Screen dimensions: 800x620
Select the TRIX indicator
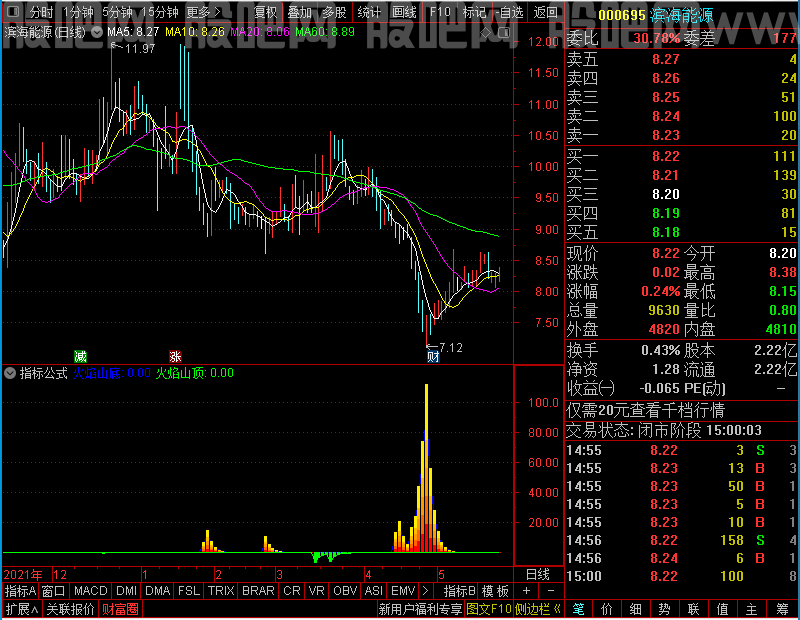pyautogui.click(x=221, y=591)
